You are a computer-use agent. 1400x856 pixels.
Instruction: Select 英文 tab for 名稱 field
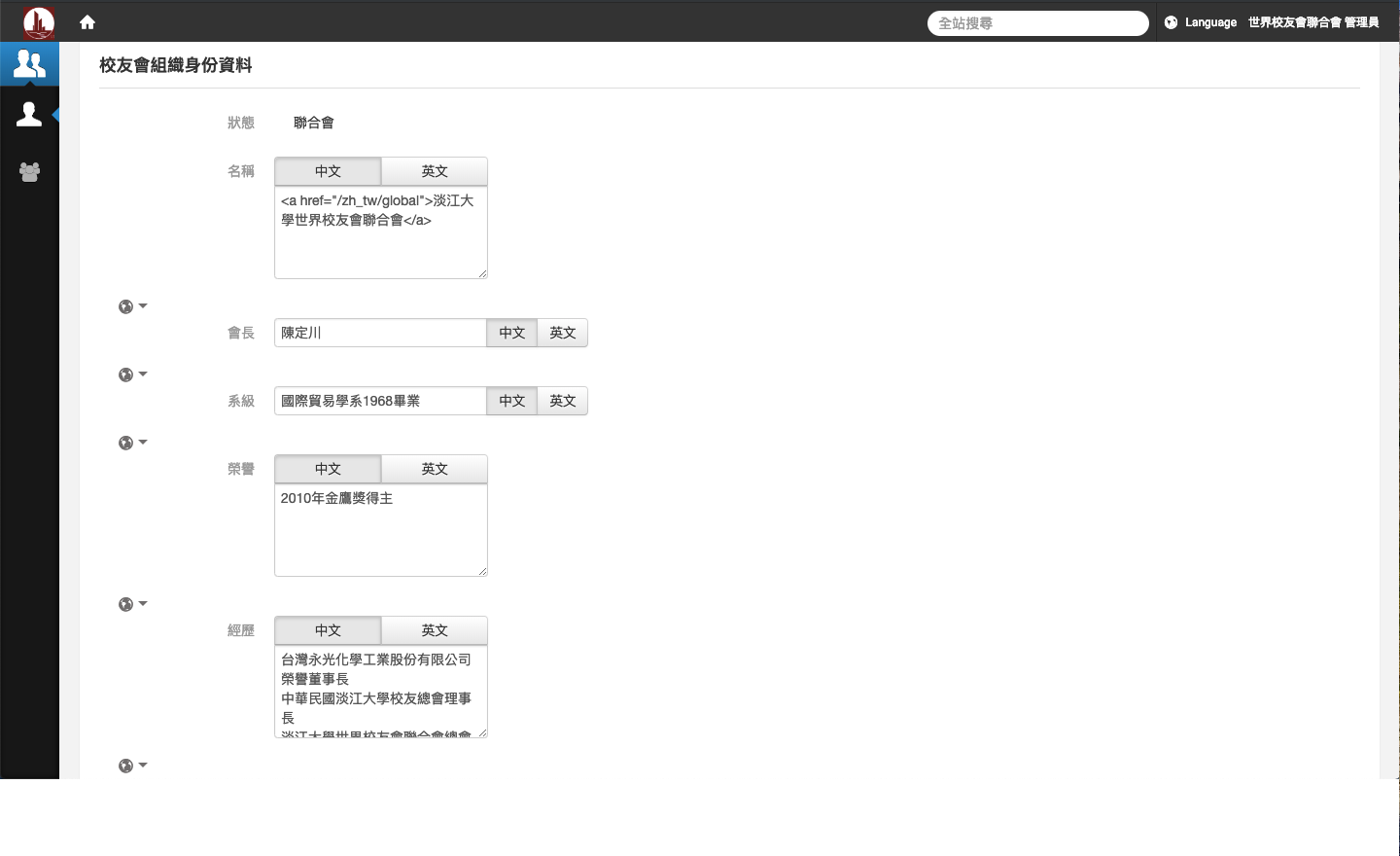point(435,171)
